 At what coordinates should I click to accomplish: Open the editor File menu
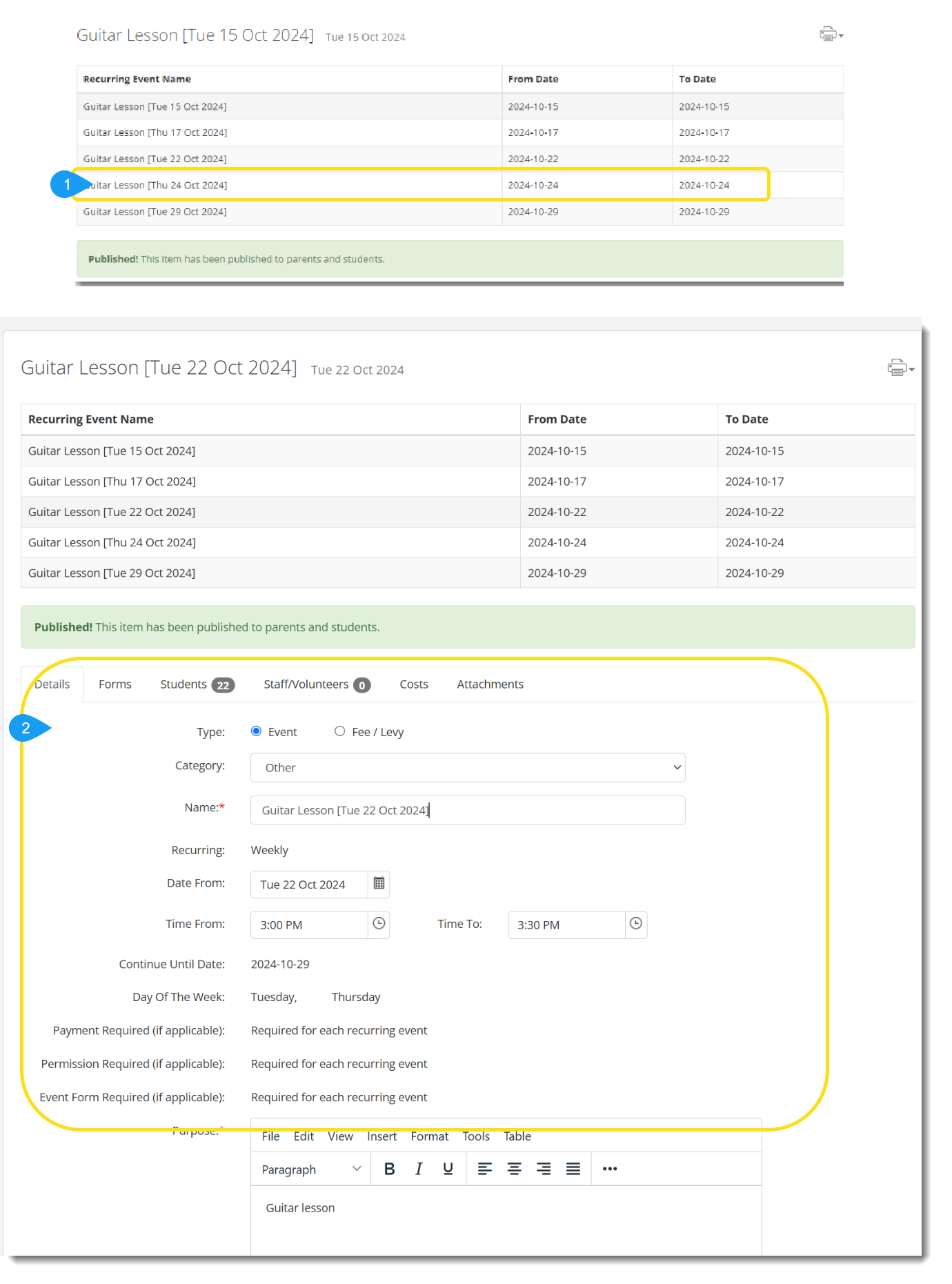[x=270, y=1136]
